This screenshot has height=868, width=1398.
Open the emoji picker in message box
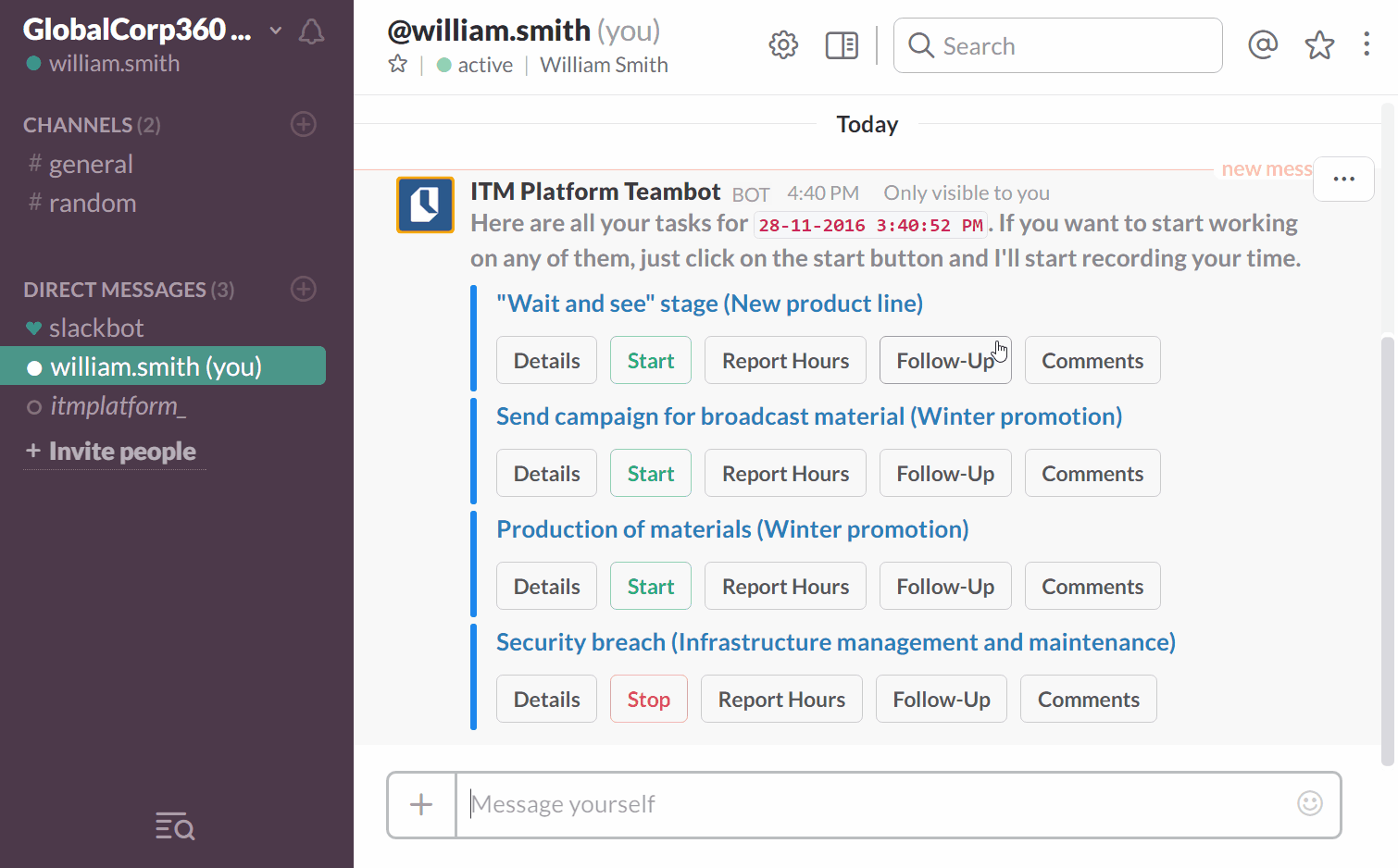point(1309,803)
